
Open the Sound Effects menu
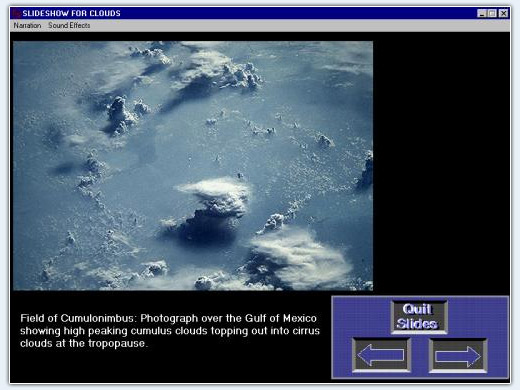69,25
